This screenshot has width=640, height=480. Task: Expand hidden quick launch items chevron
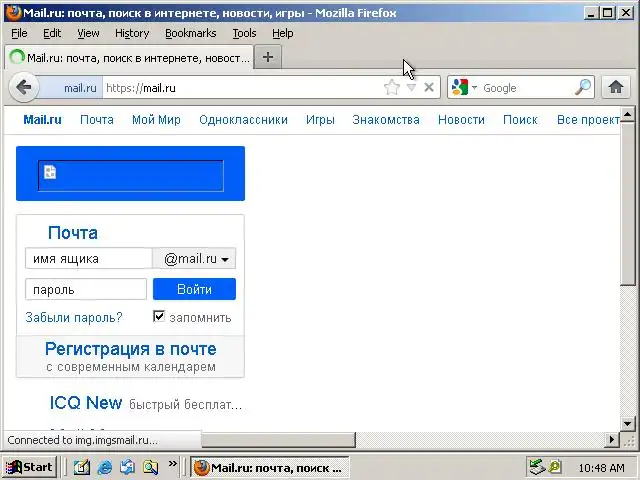click(173, 463)
